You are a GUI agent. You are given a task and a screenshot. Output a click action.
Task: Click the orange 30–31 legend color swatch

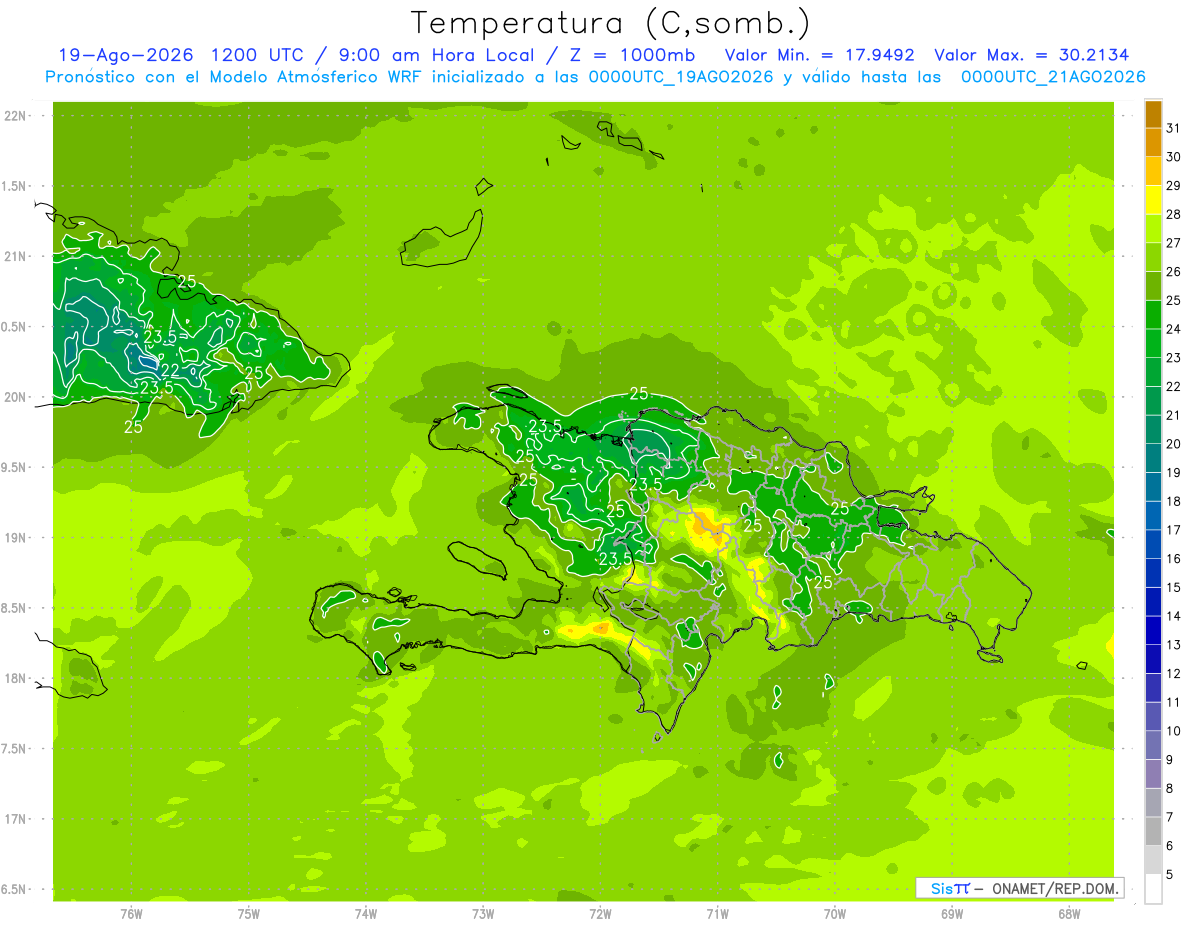click(1153, 142)
